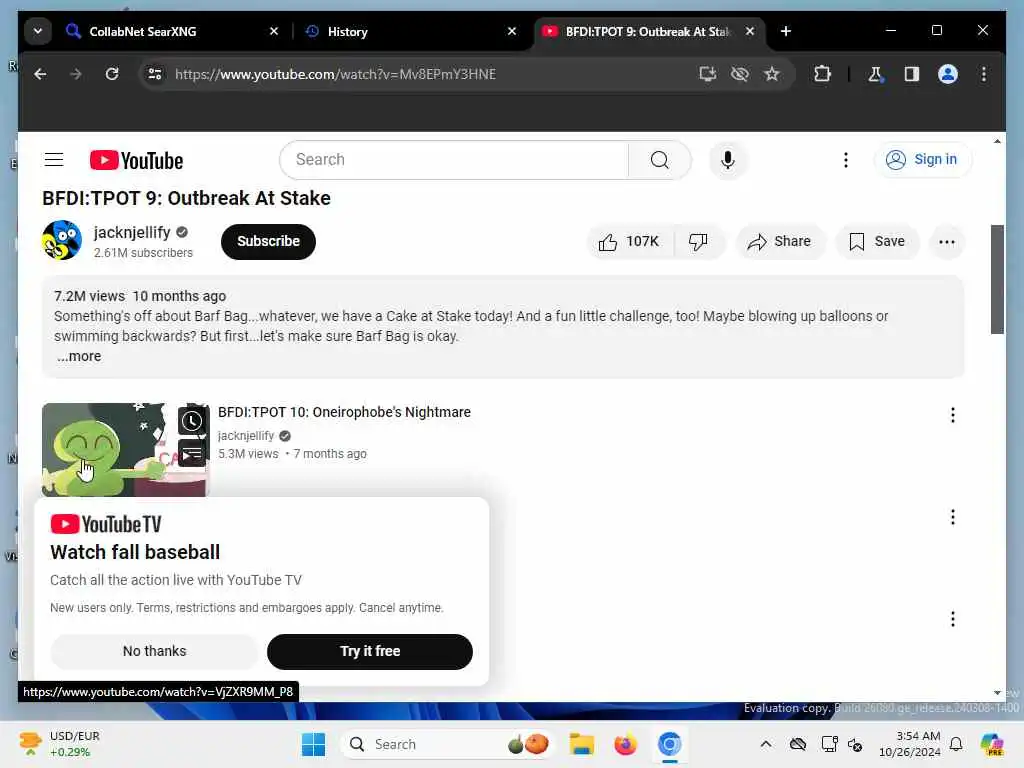Expand description with ...more
The width and height of the screenshot is (1024, 768).
[x=79, y=357]
